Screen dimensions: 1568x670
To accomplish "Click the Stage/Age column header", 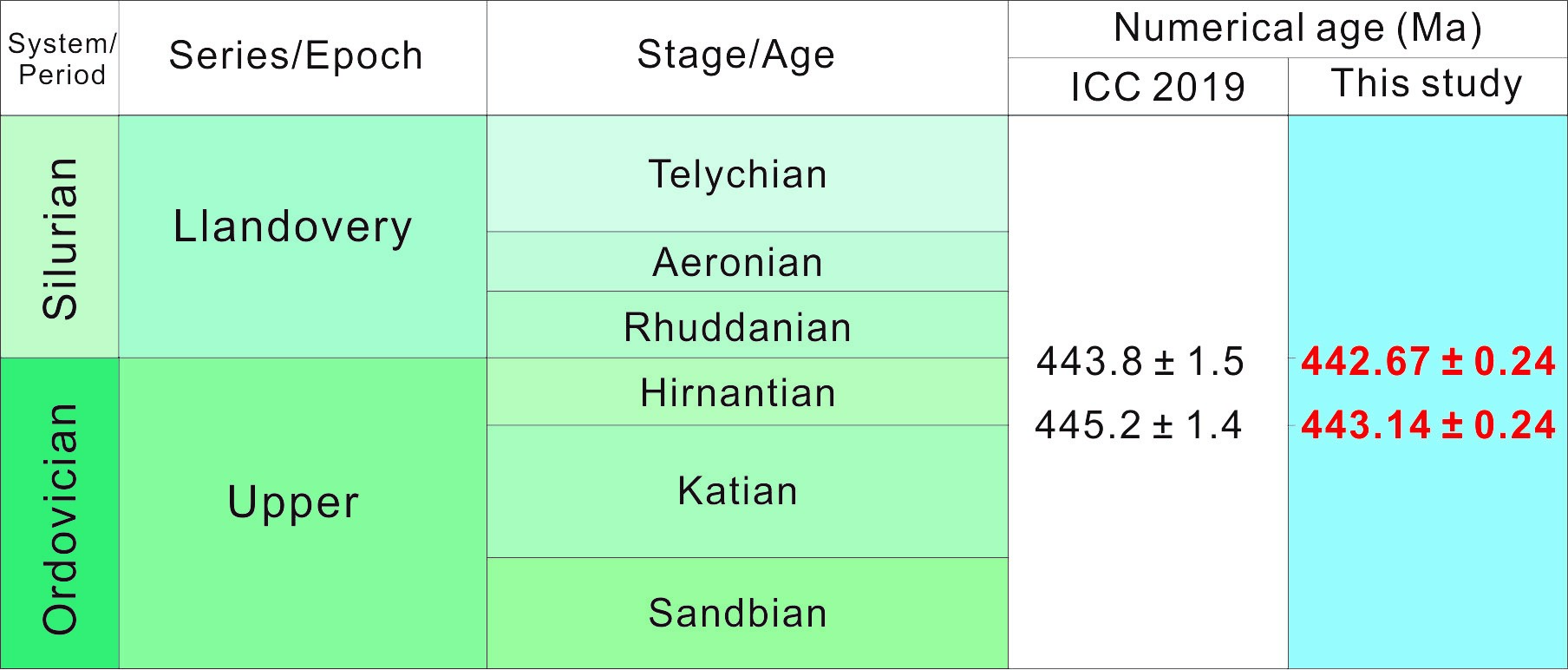I will pyautogui.click(x=736, y=55).
